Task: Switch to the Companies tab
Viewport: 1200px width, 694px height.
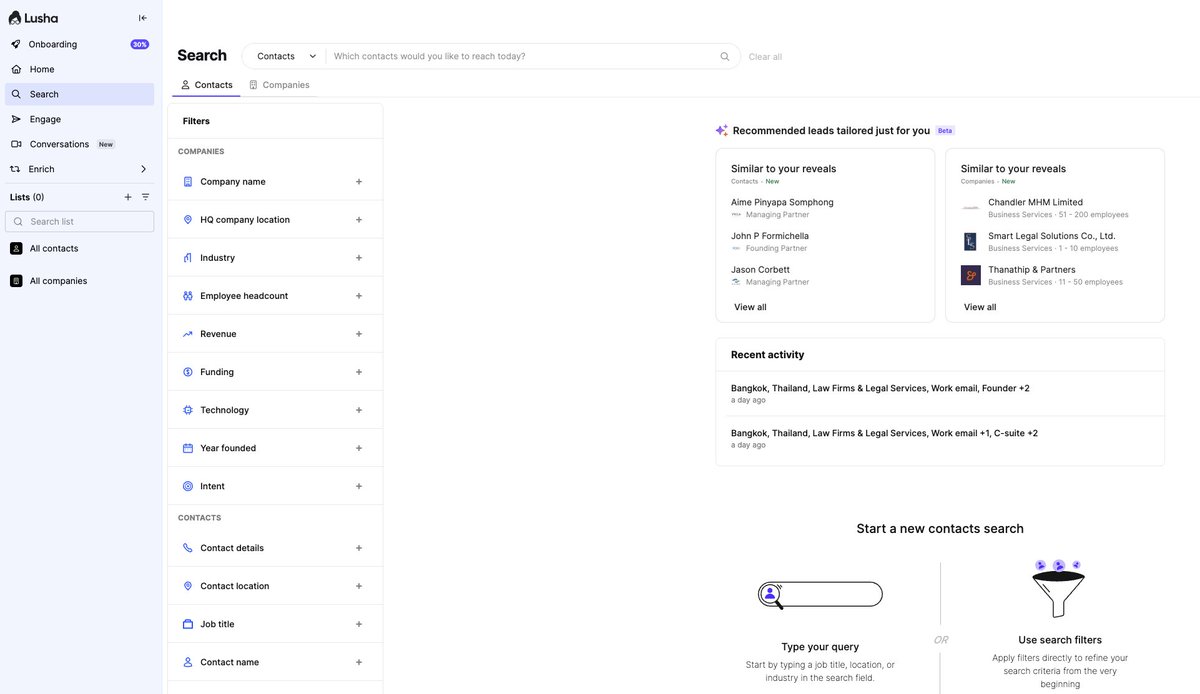Action: coord(279,85)
